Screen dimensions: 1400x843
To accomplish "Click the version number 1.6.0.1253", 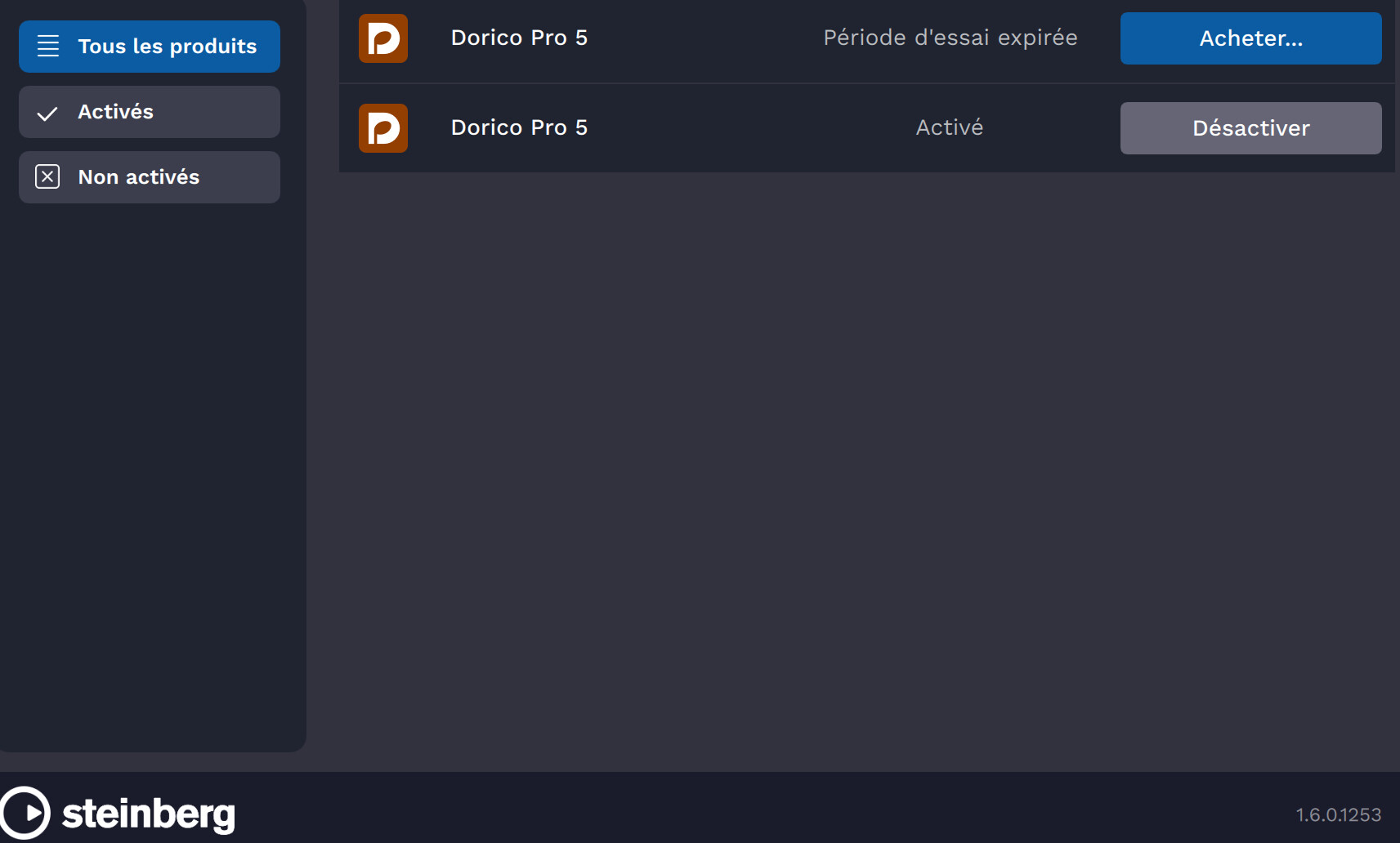I will [1339, 814].
